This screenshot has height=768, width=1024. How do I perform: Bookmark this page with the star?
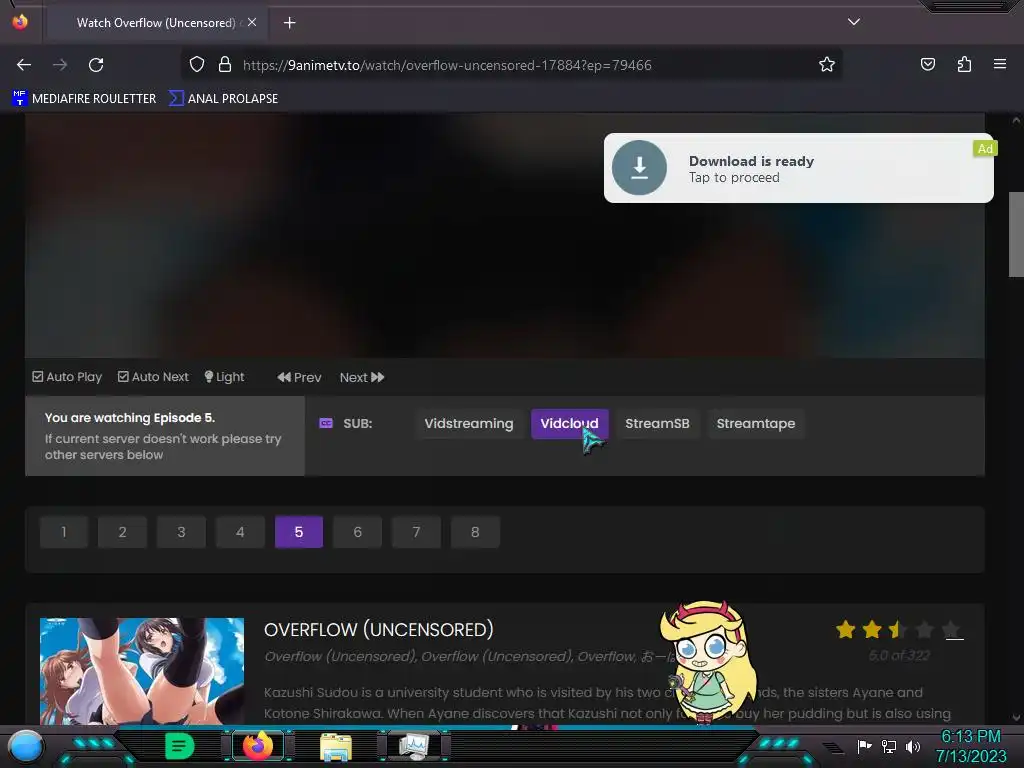coord(827,65)
